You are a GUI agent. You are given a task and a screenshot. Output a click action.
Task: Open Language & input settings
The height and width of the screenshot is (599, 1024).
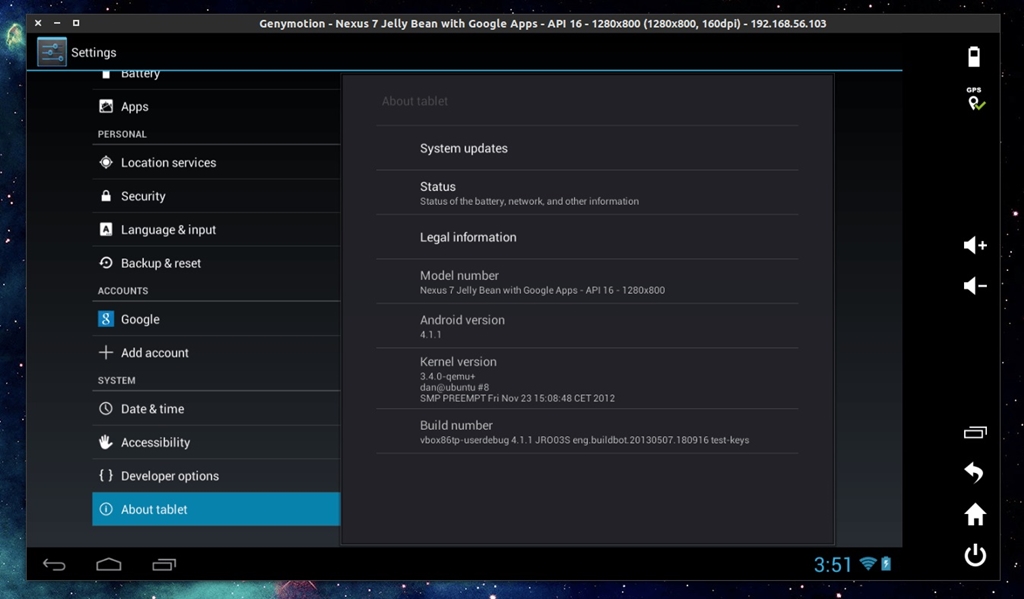(x=216, y=229)
